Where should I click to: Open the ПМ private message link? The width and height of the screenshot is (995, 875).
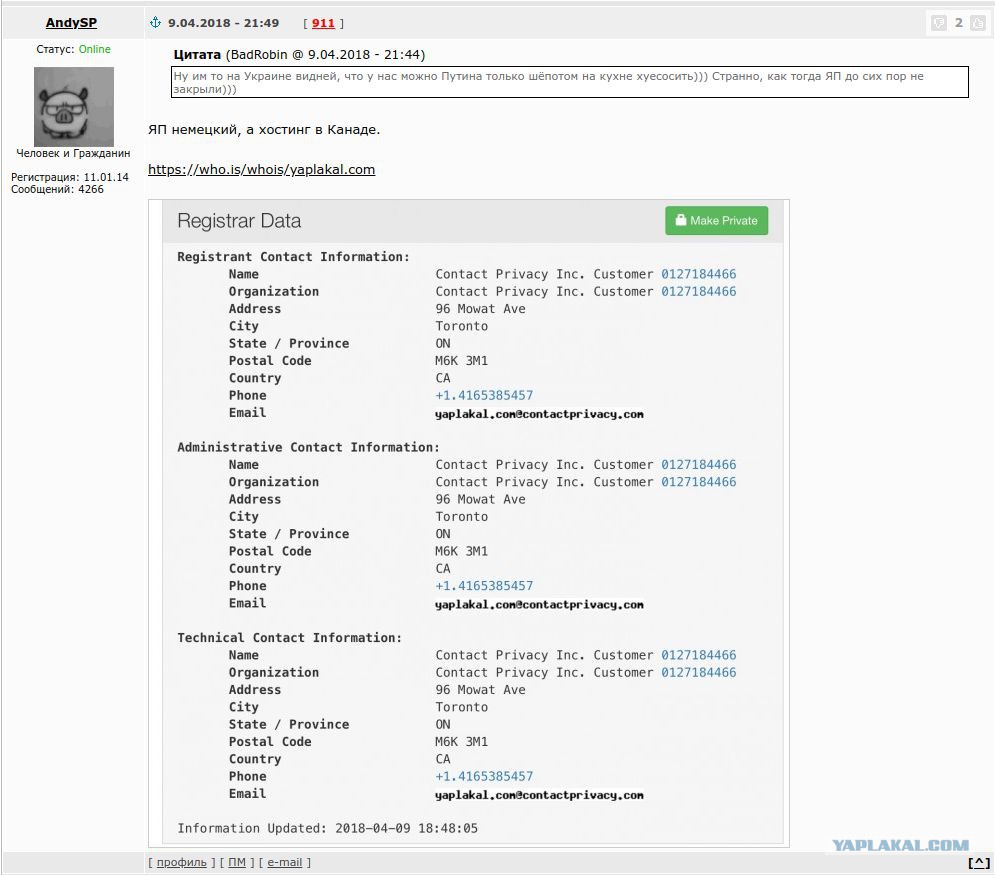237,862
